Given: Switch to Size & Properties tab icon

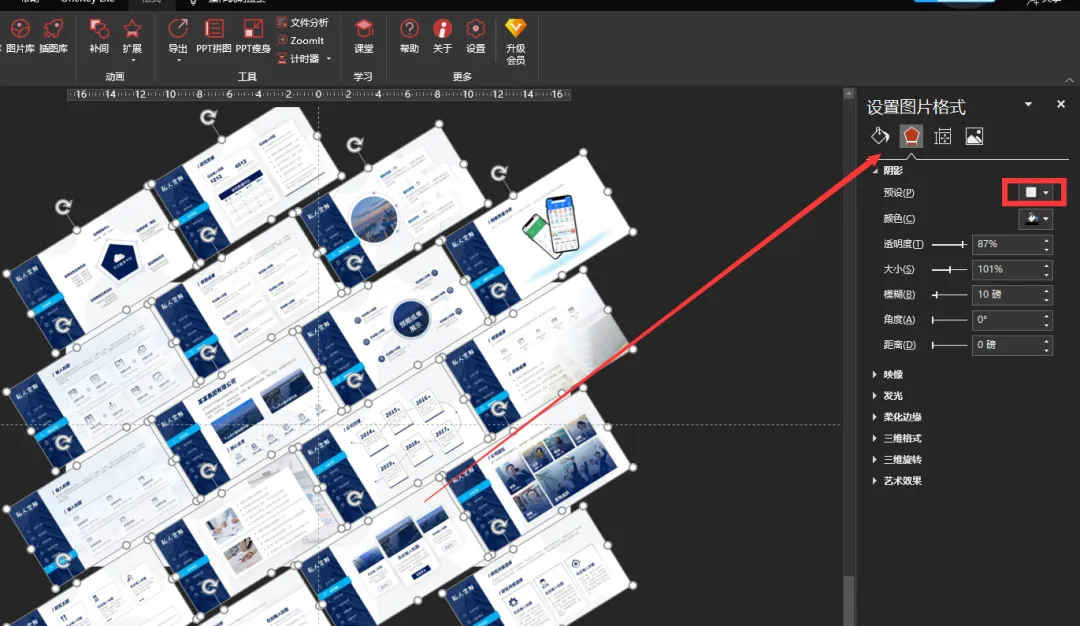Looking at the screenshot, I should pos(942,136).
